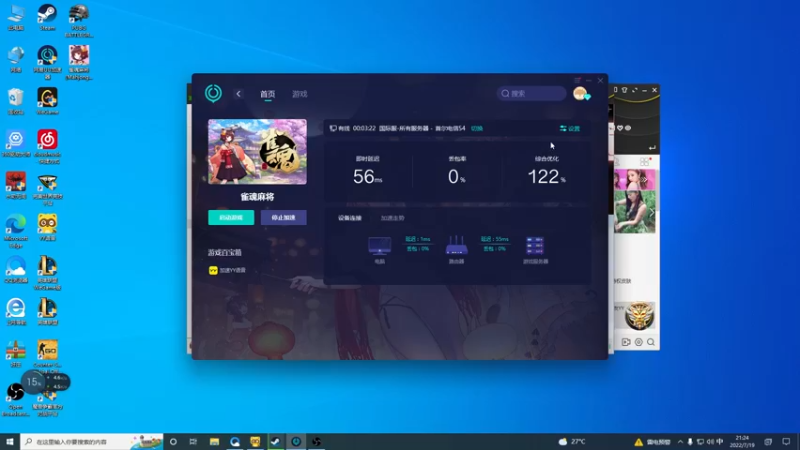
Task: Open the WeGame desktop shortcut
Action: (x=47, y=101)
